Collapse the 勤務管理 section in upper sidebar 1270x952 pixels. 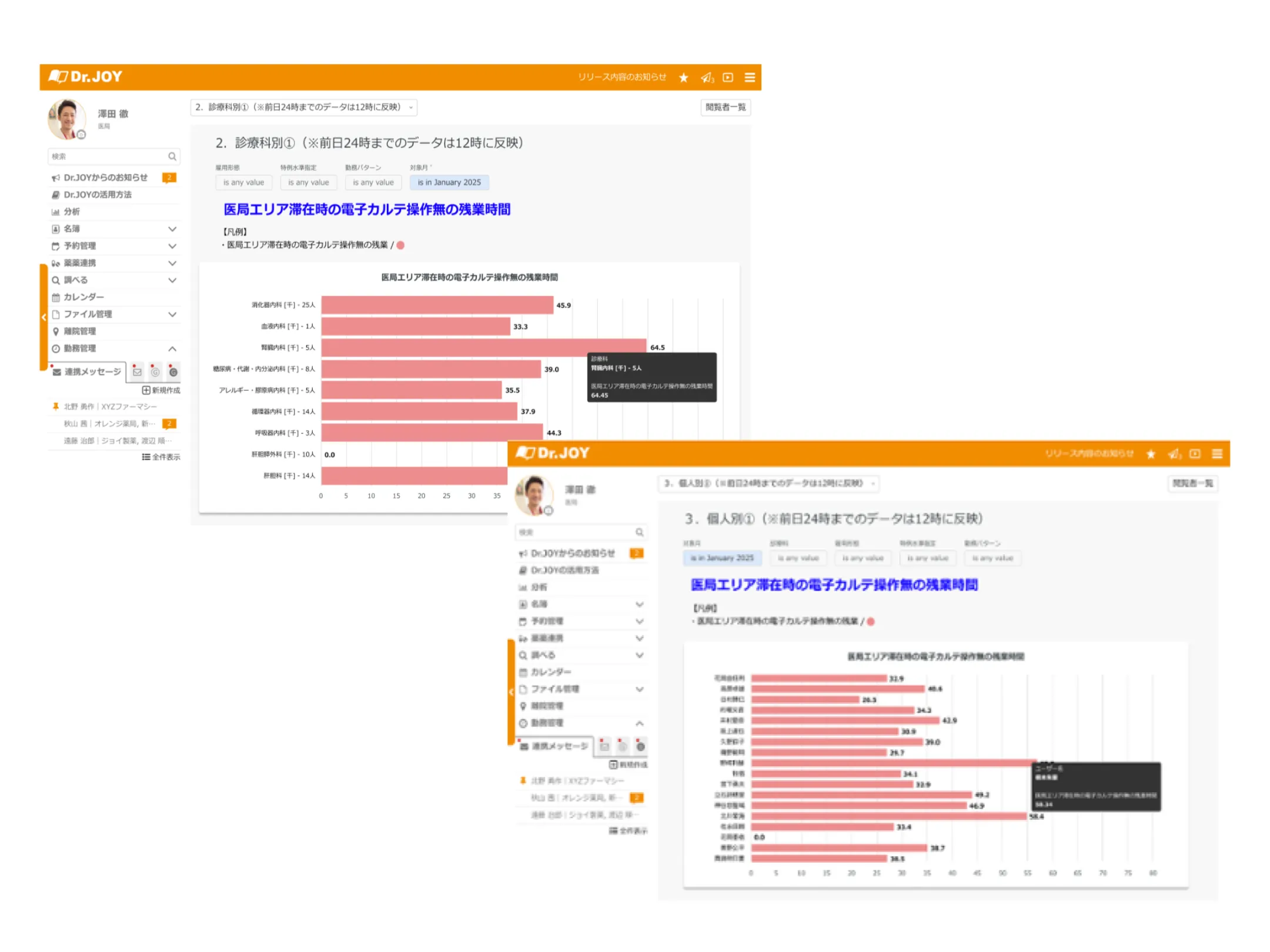pos(172,349)
